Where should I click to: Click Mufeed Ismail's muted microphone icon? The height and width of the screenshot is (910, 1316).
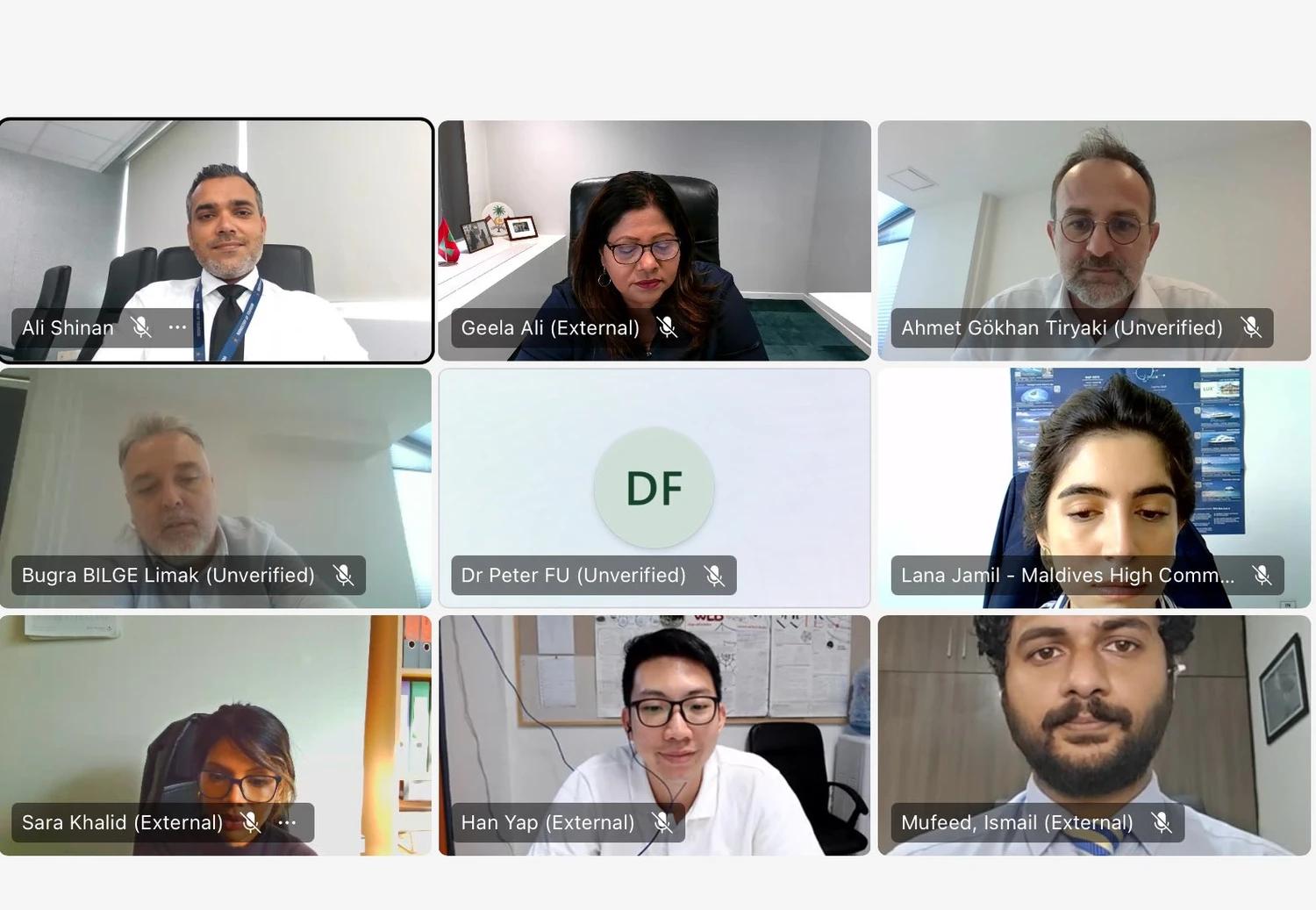1162,822
